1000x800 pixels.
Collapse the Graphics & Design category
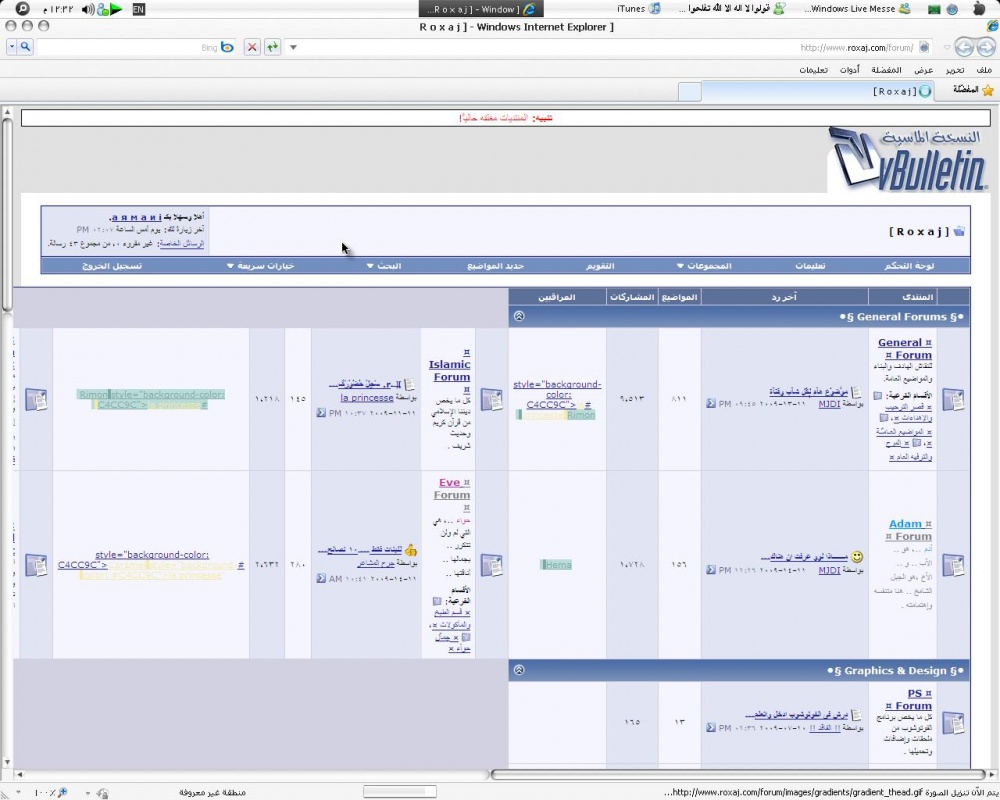[x=518, y=670]
